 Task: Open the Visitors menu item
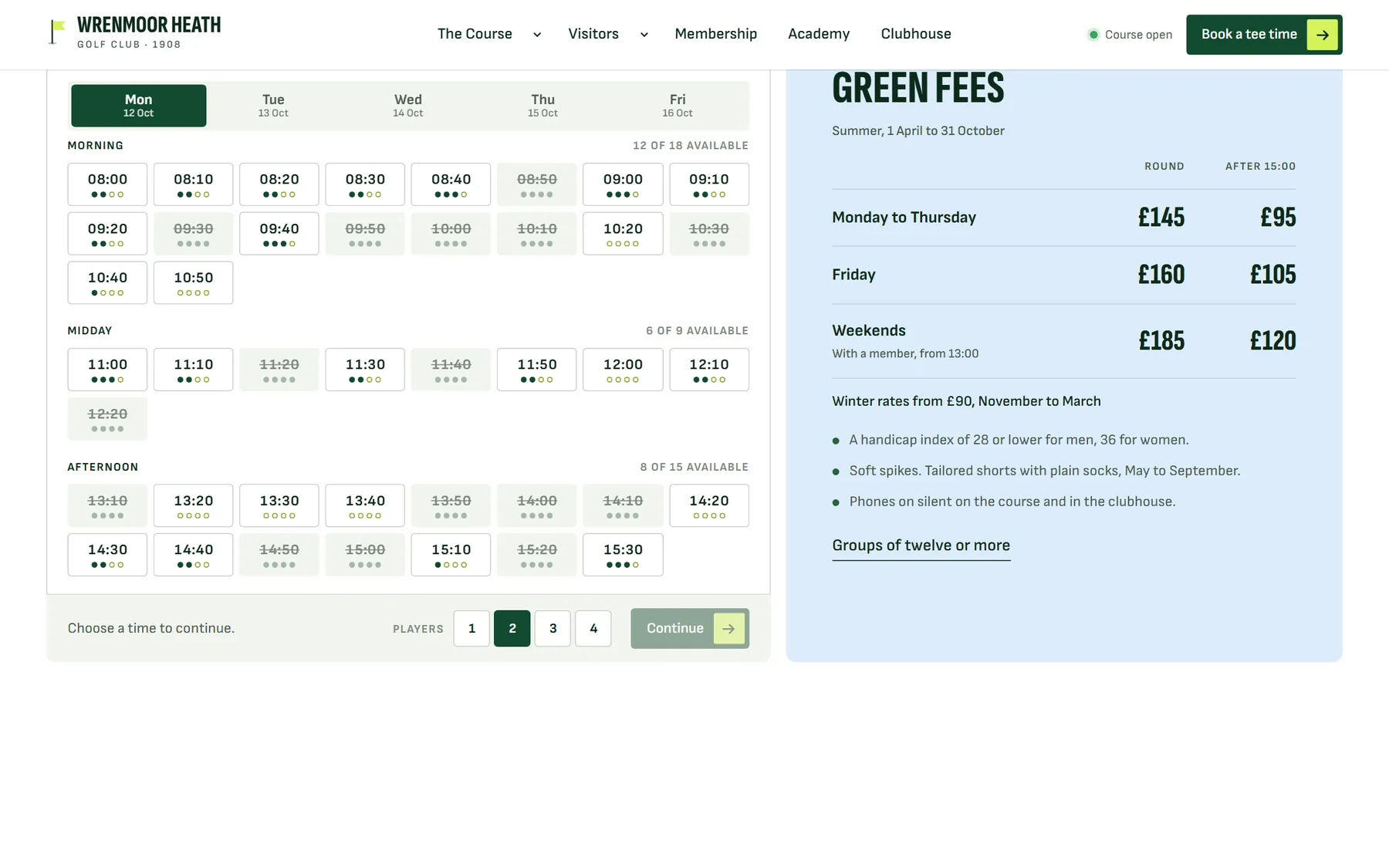coord(593,34)
